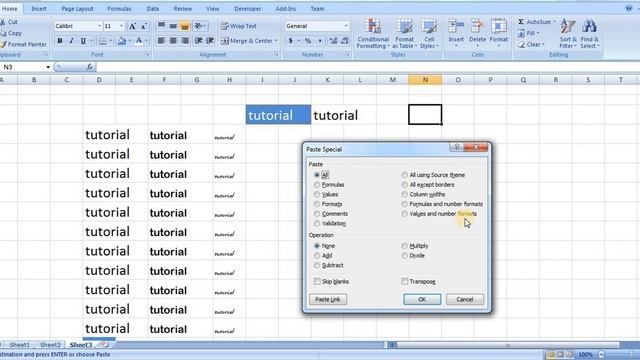Check the Transpose checkbox
640x360 pixels.
404,282
